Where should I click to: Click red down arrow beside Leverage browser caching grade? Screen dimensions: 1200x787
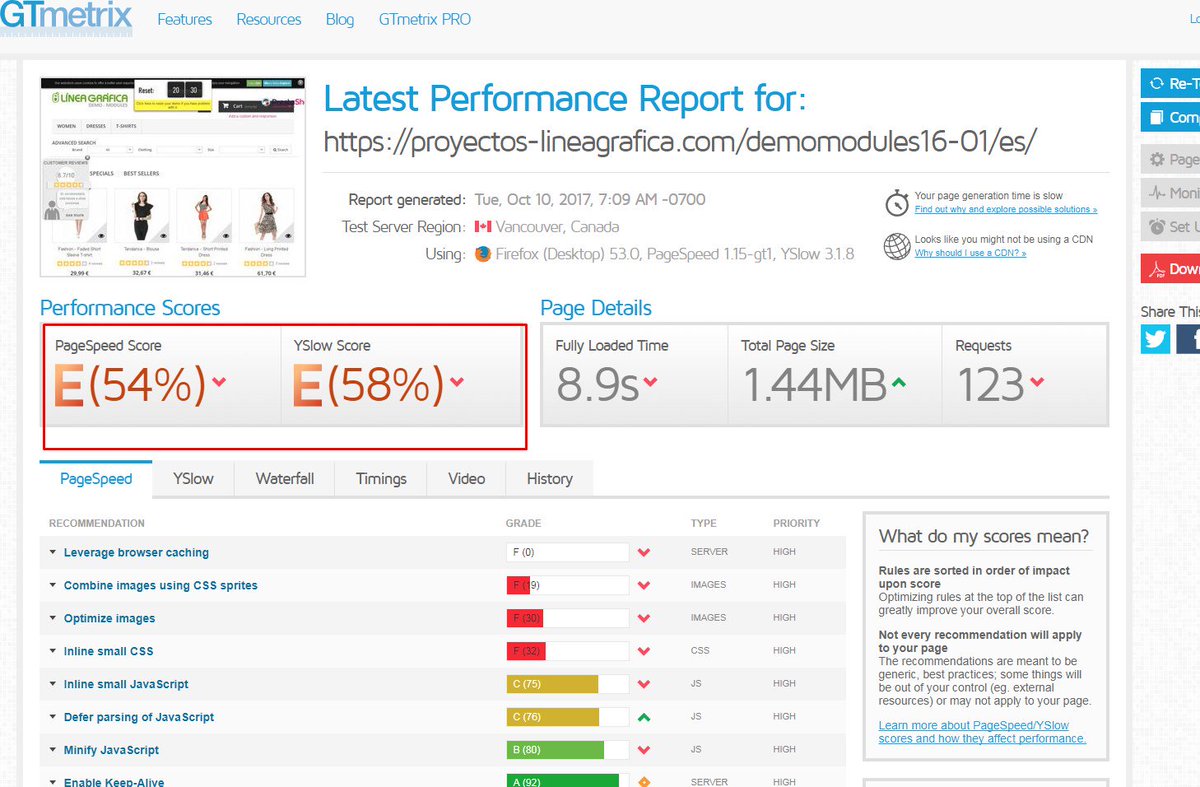click(644, 553)
